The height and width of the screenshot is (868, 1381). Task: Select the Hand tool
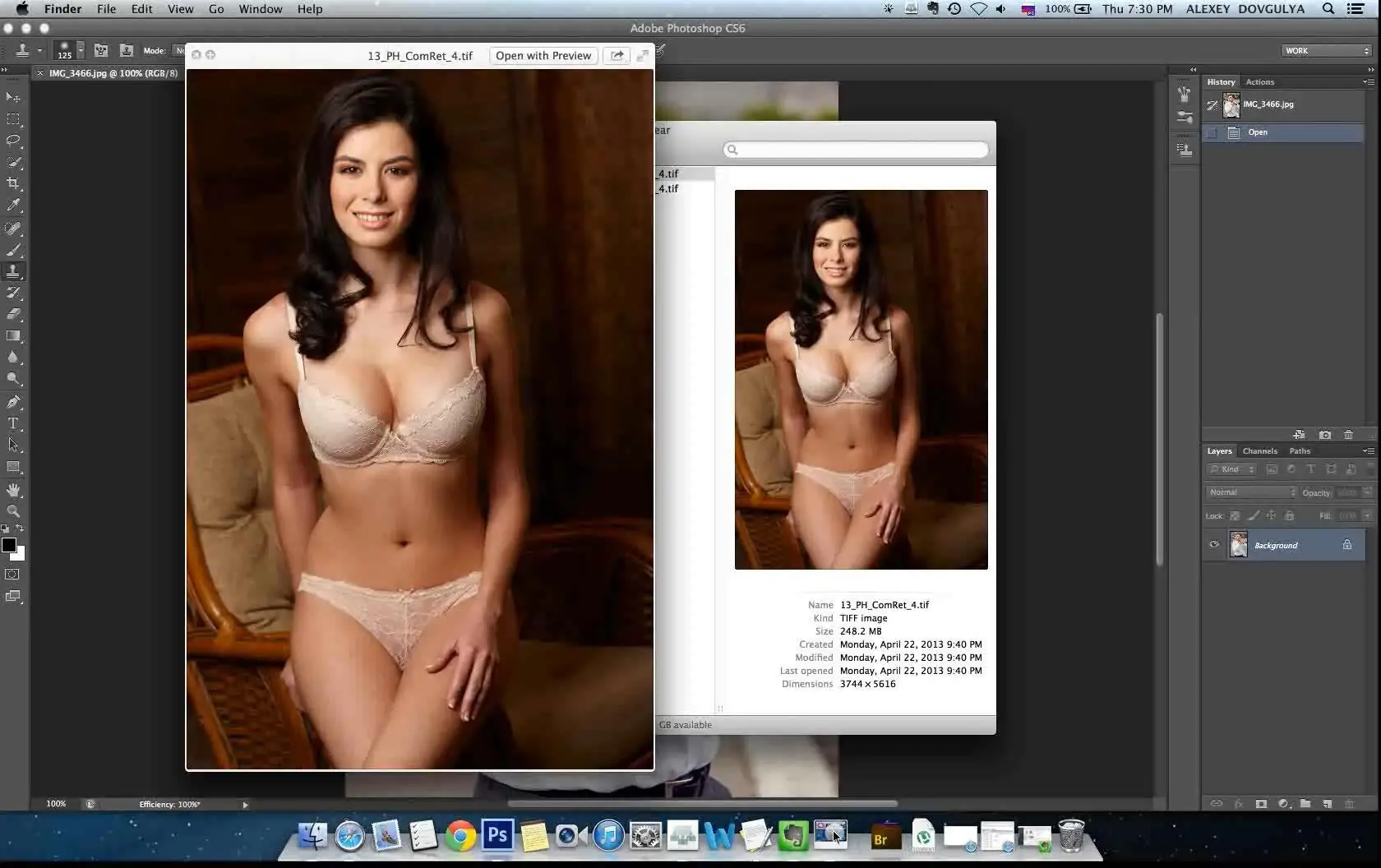pyautogui.click(x=13, y=490)
